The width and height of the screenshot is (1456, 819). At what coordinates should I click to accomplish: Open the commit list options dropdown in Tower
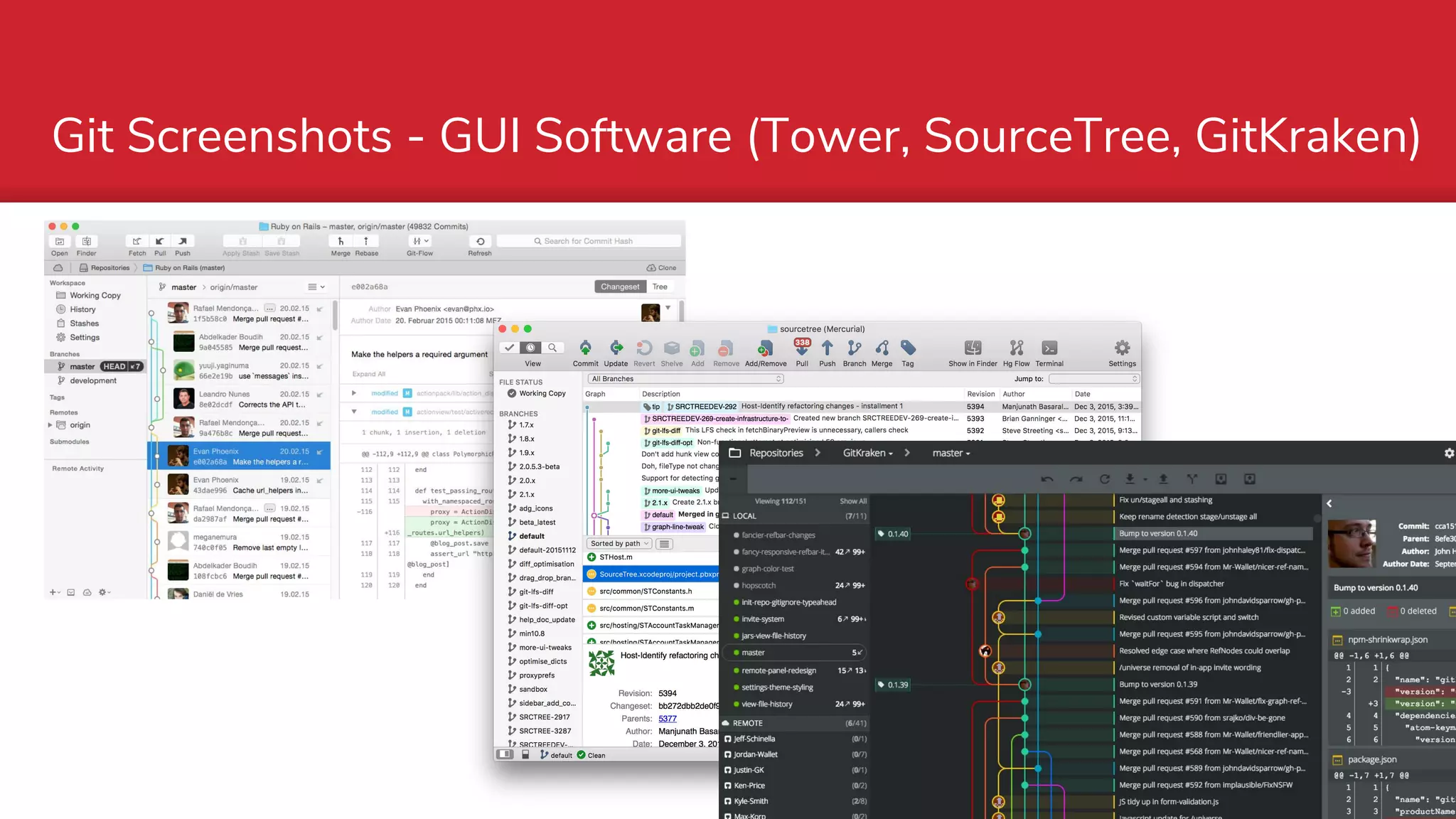pos(316,287)
